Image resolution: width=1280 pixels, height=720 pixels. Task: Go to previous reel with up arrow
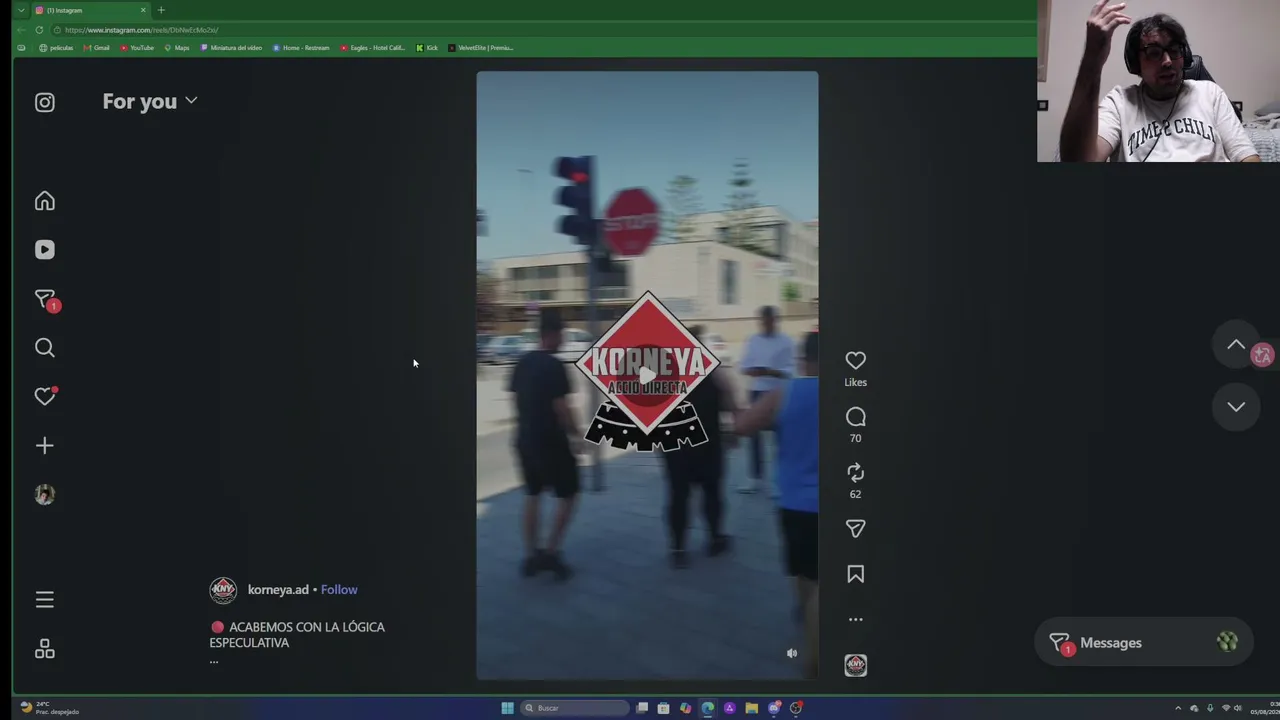click(x=1236, y=345)
